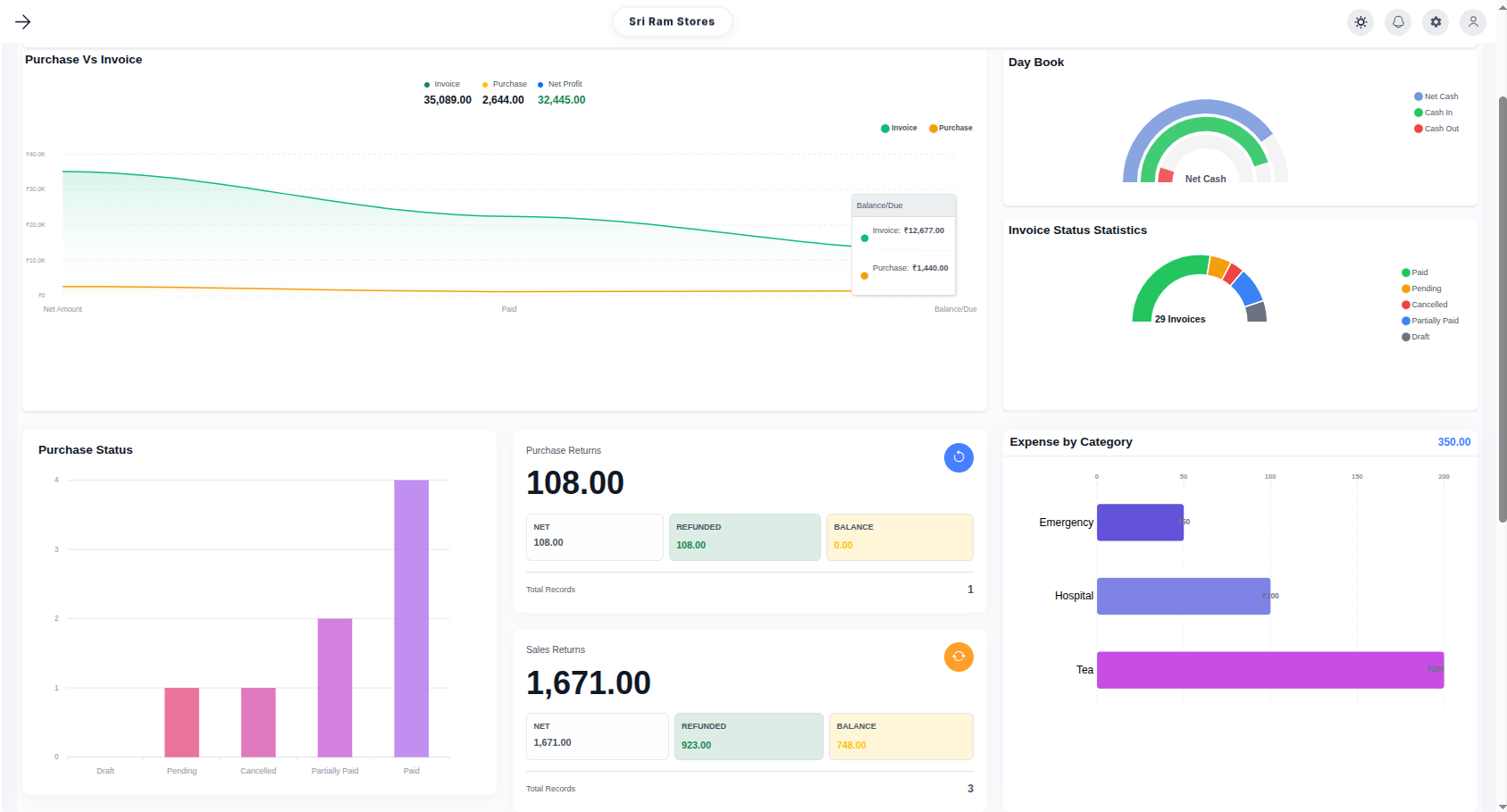This screenshot has height=812, width=1507.
Task: Click the Sri Ram Stores name
Action: point(672,21)
